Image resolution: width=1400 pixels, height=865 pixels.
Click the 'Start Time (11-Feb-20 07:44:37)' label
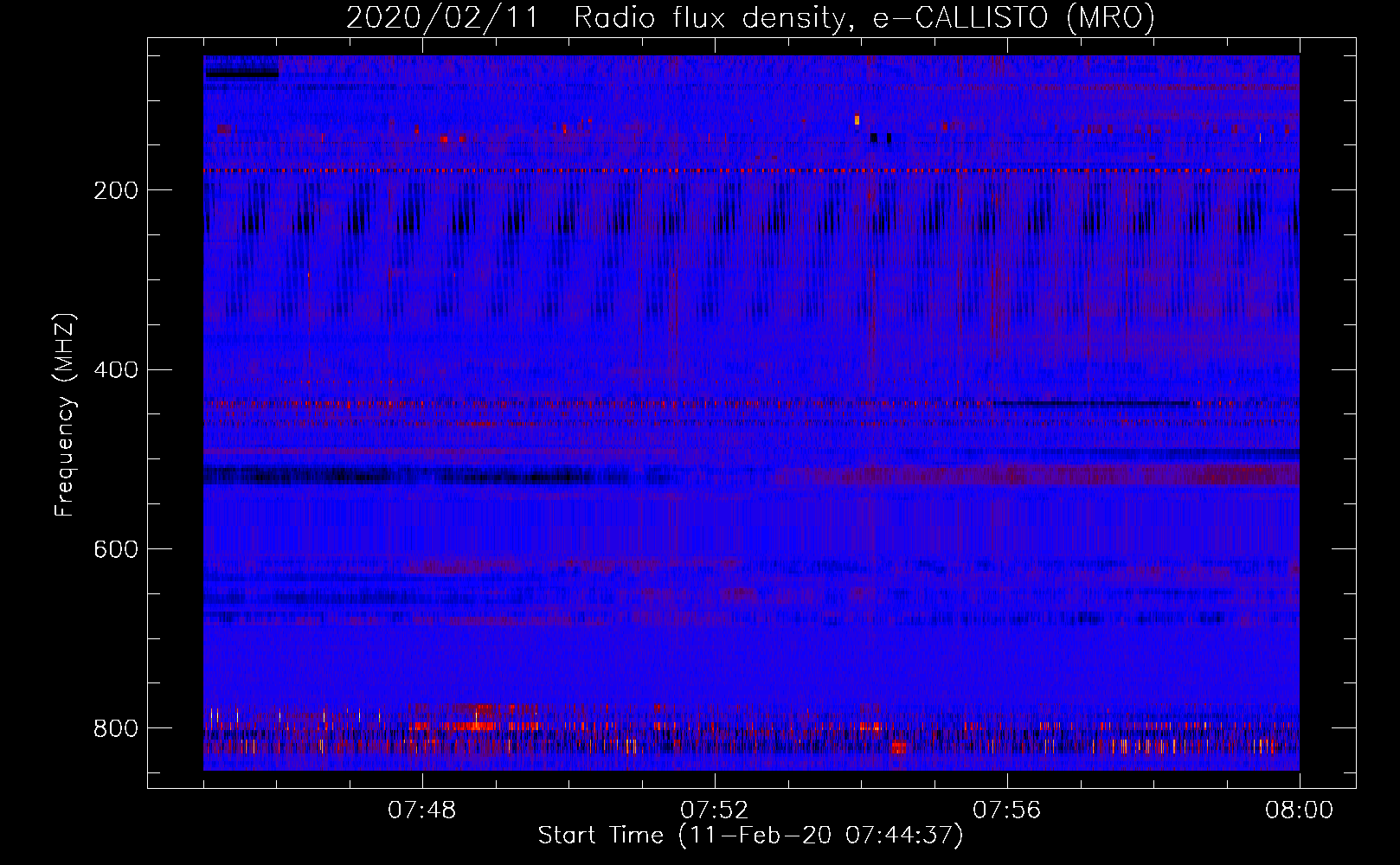pos(750,836)
